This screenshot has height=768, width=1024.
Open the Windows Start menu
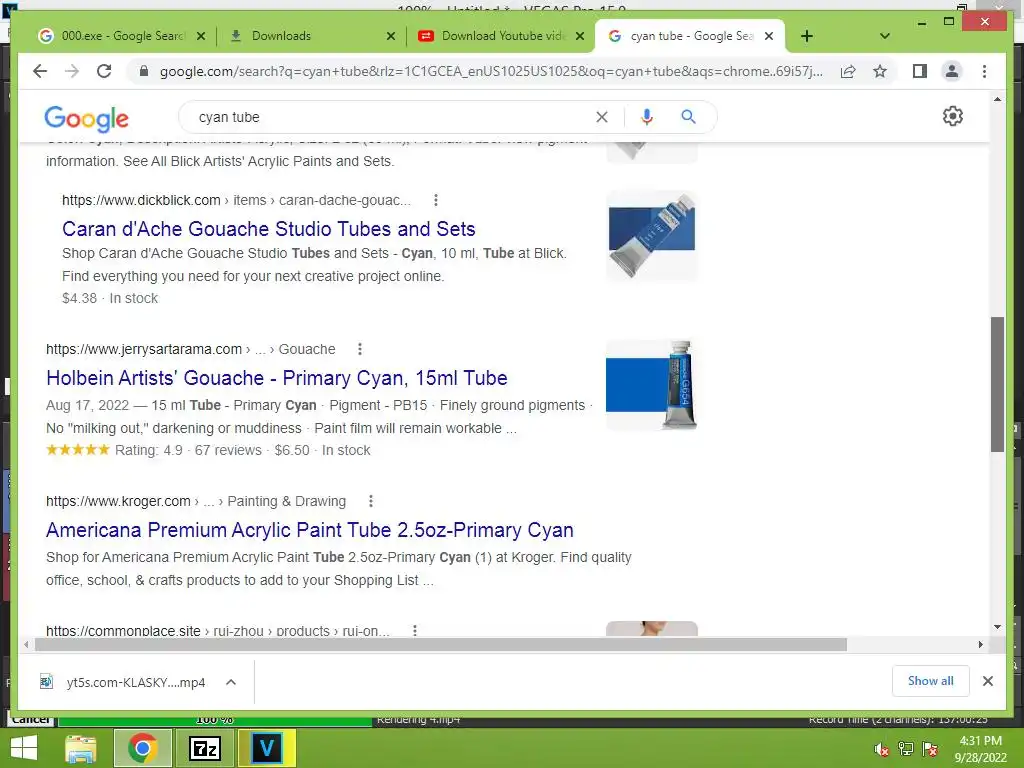click(25, 748)
